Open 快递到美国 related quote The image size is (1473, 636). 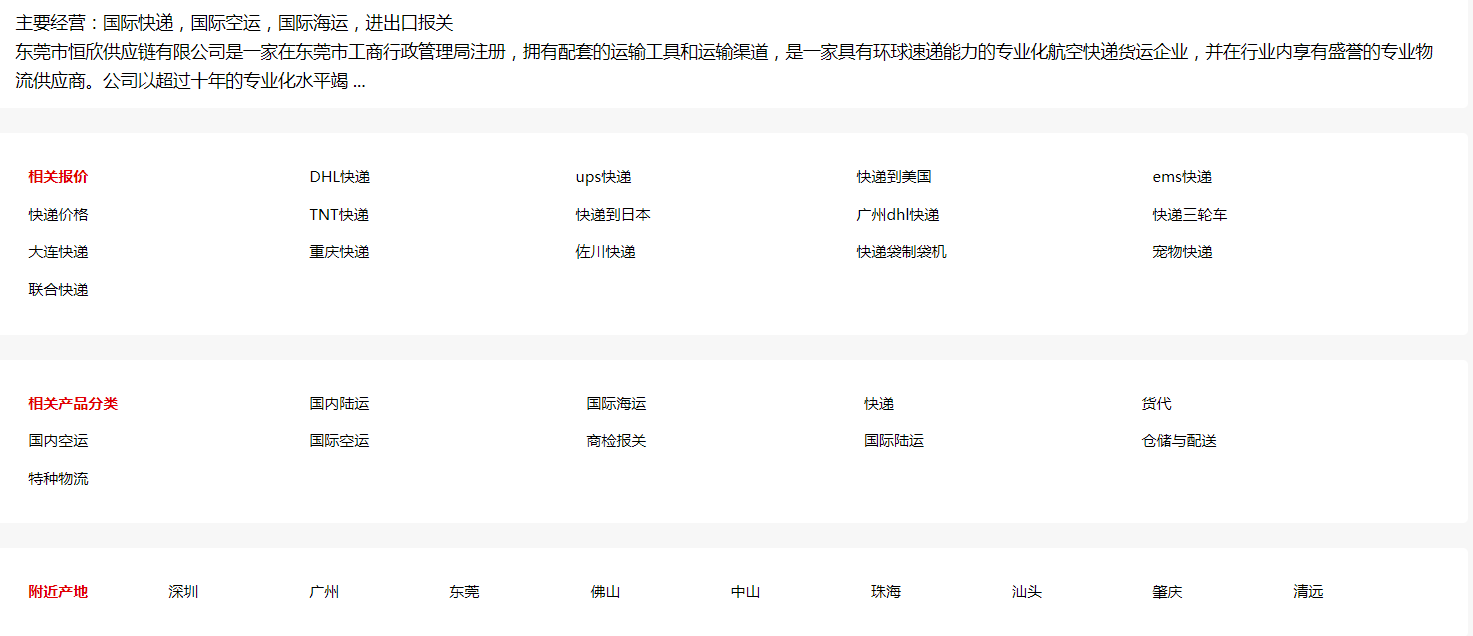(x=893, y=177)
